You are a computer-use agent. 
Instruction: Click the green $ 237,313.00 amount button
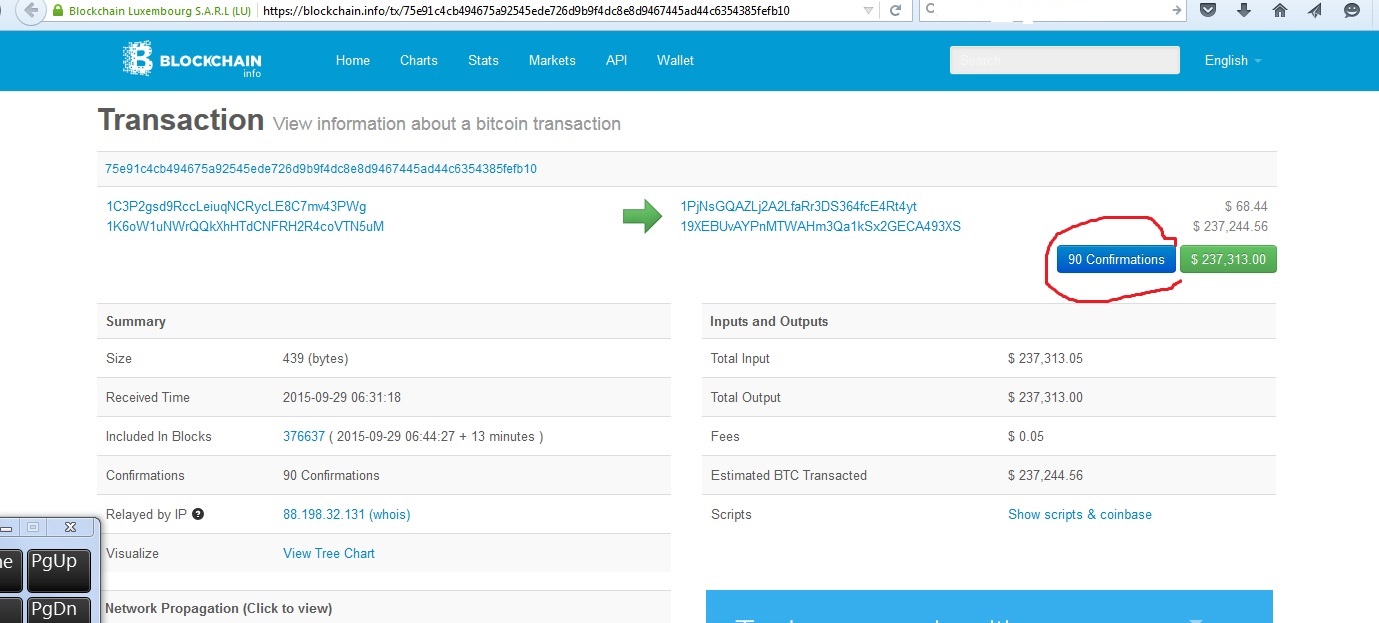point(1228,259)
